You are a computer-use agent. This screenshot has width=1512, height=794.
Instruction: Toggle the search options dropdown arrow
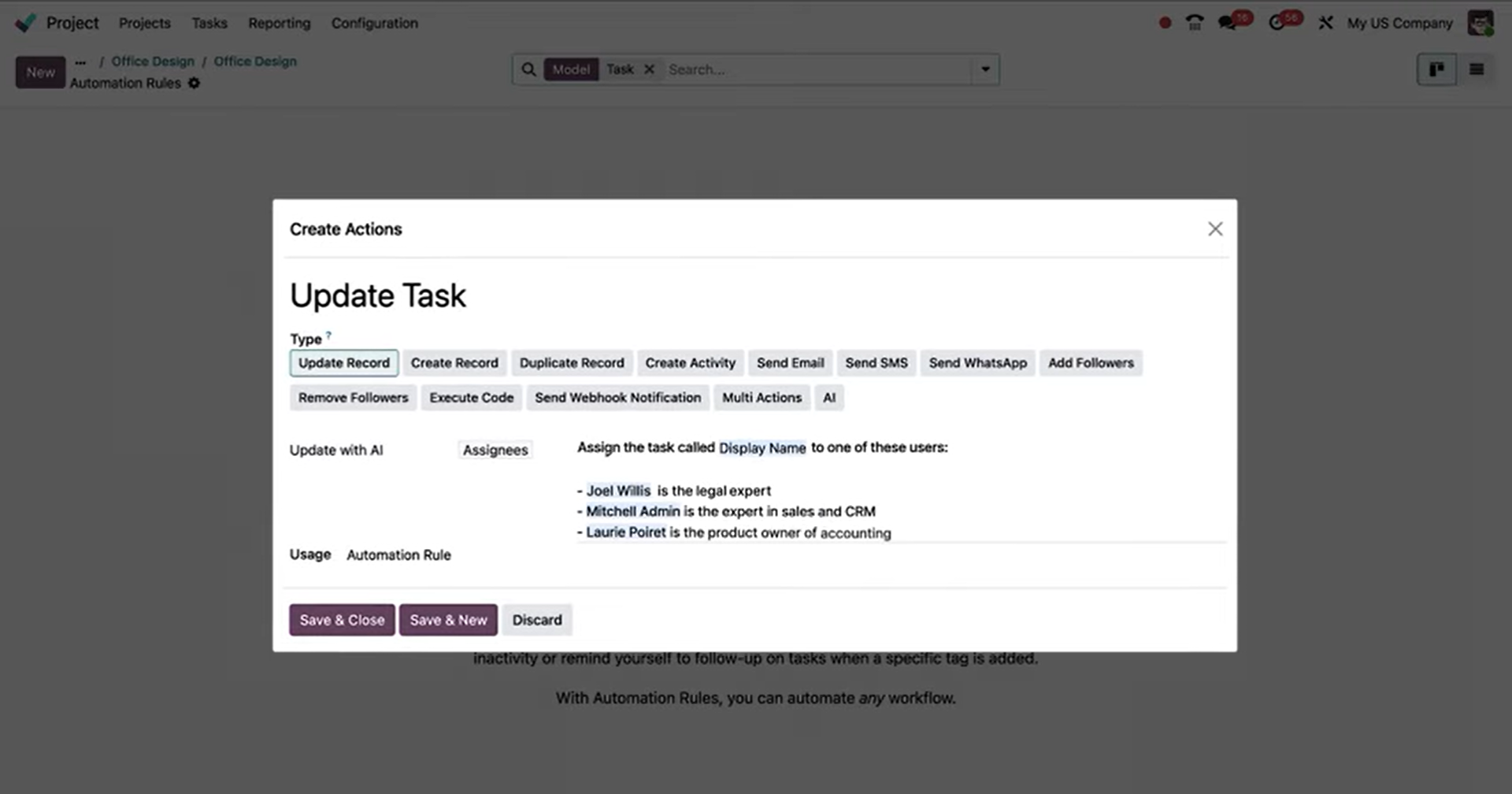tap(985, 69)
